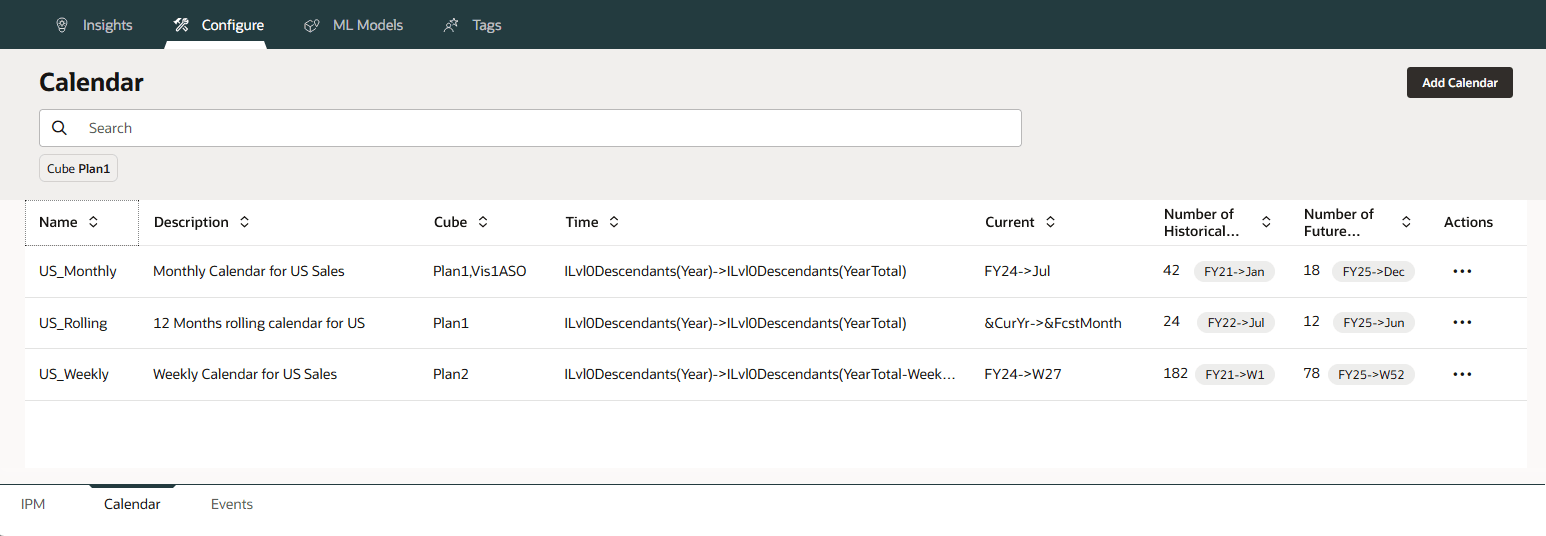Click the FY21->W1 historical badge

pos(1235,375)
